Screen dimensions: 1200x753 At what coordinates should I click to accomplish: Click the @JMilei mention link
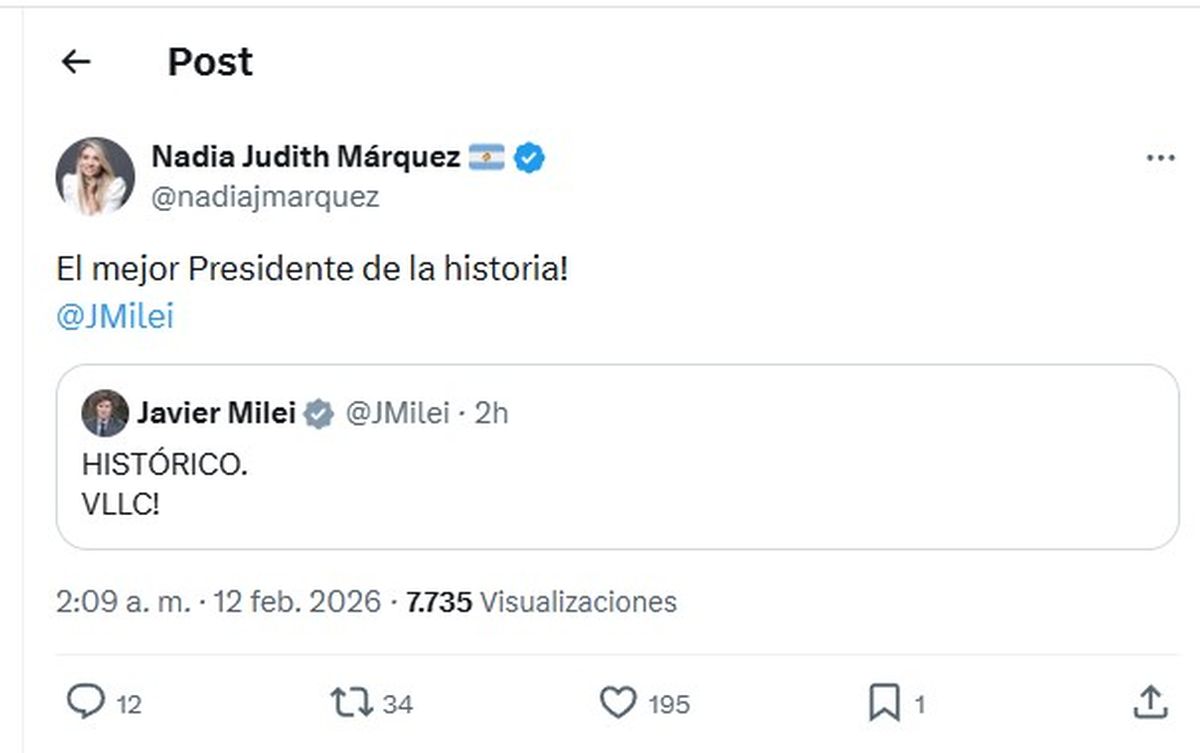coord(115,317)
